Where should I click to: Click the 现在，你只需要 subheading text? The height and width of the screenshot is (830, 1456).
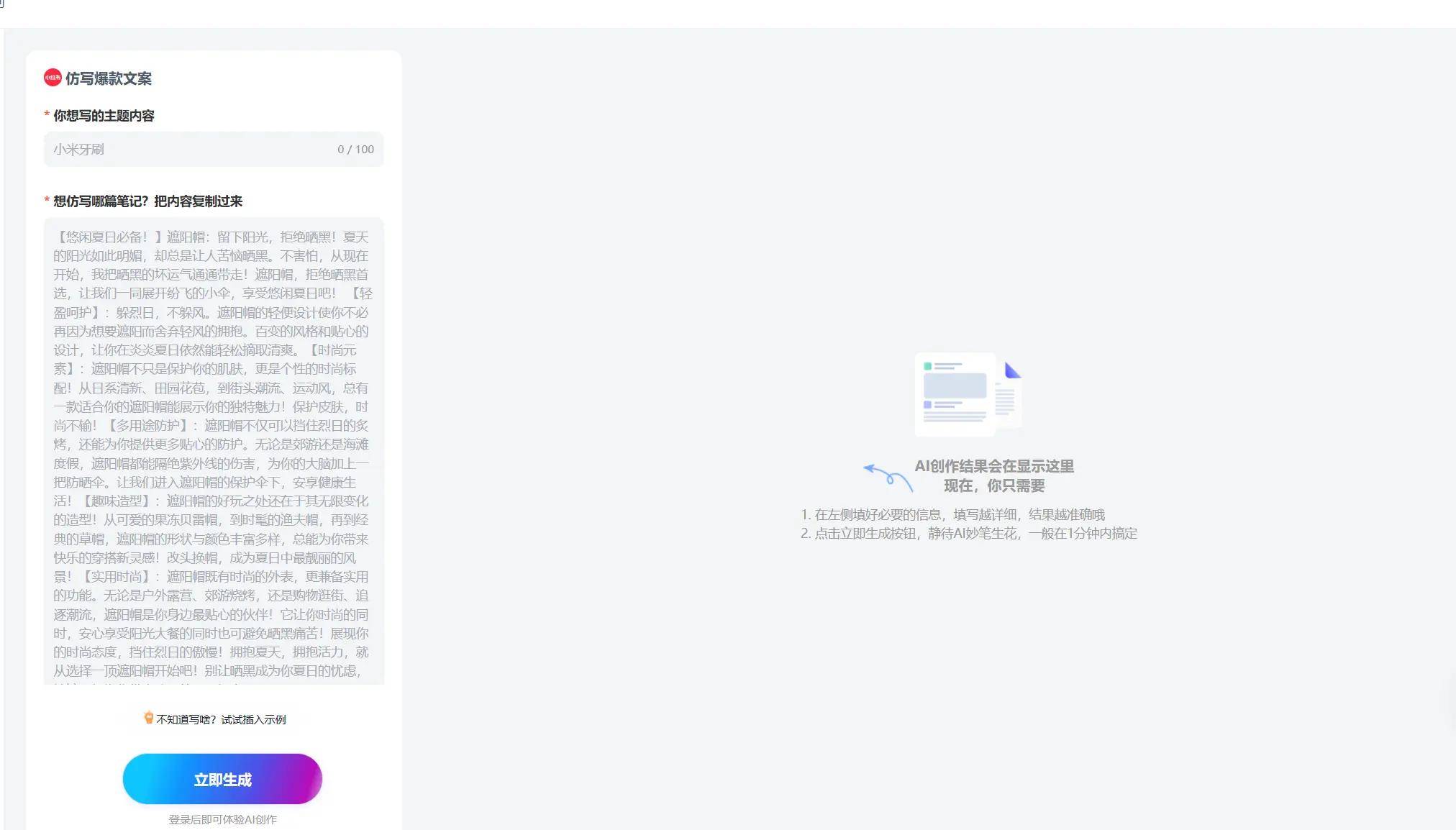point(994,485)
